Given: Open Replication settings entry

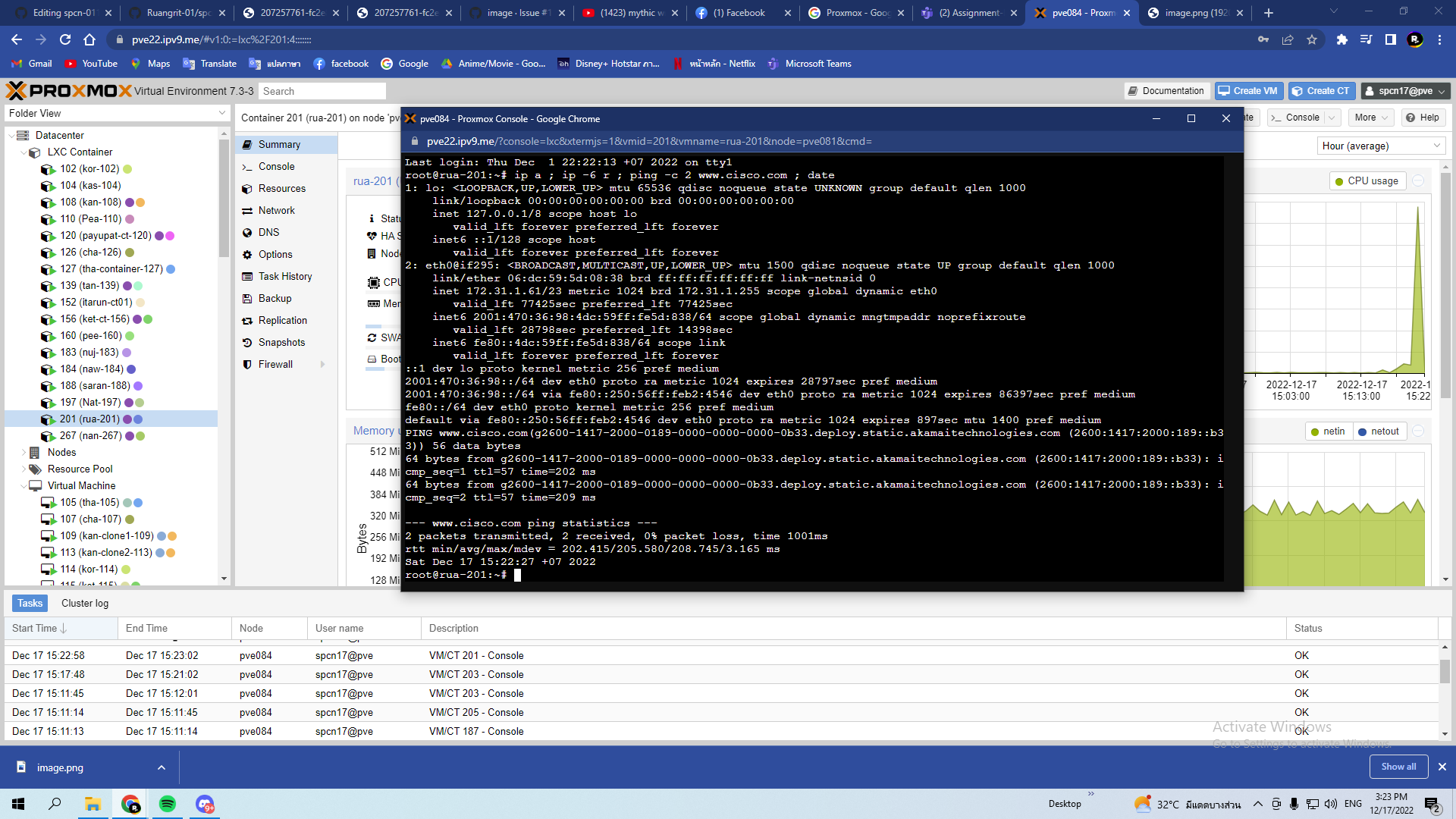Looking at the screenshot, I should 282,320.
